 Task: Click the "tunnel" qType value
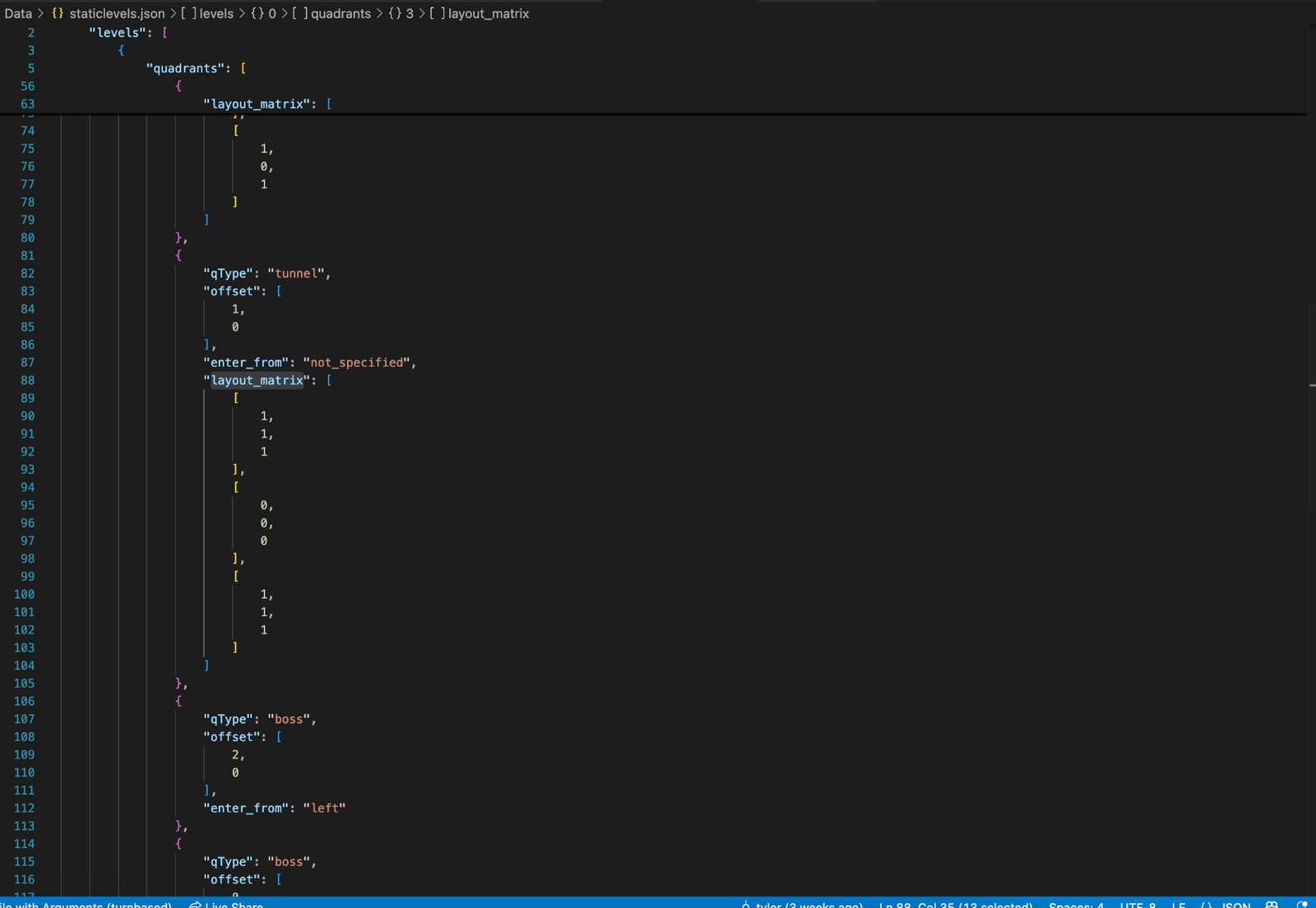(x=298, y=273)
